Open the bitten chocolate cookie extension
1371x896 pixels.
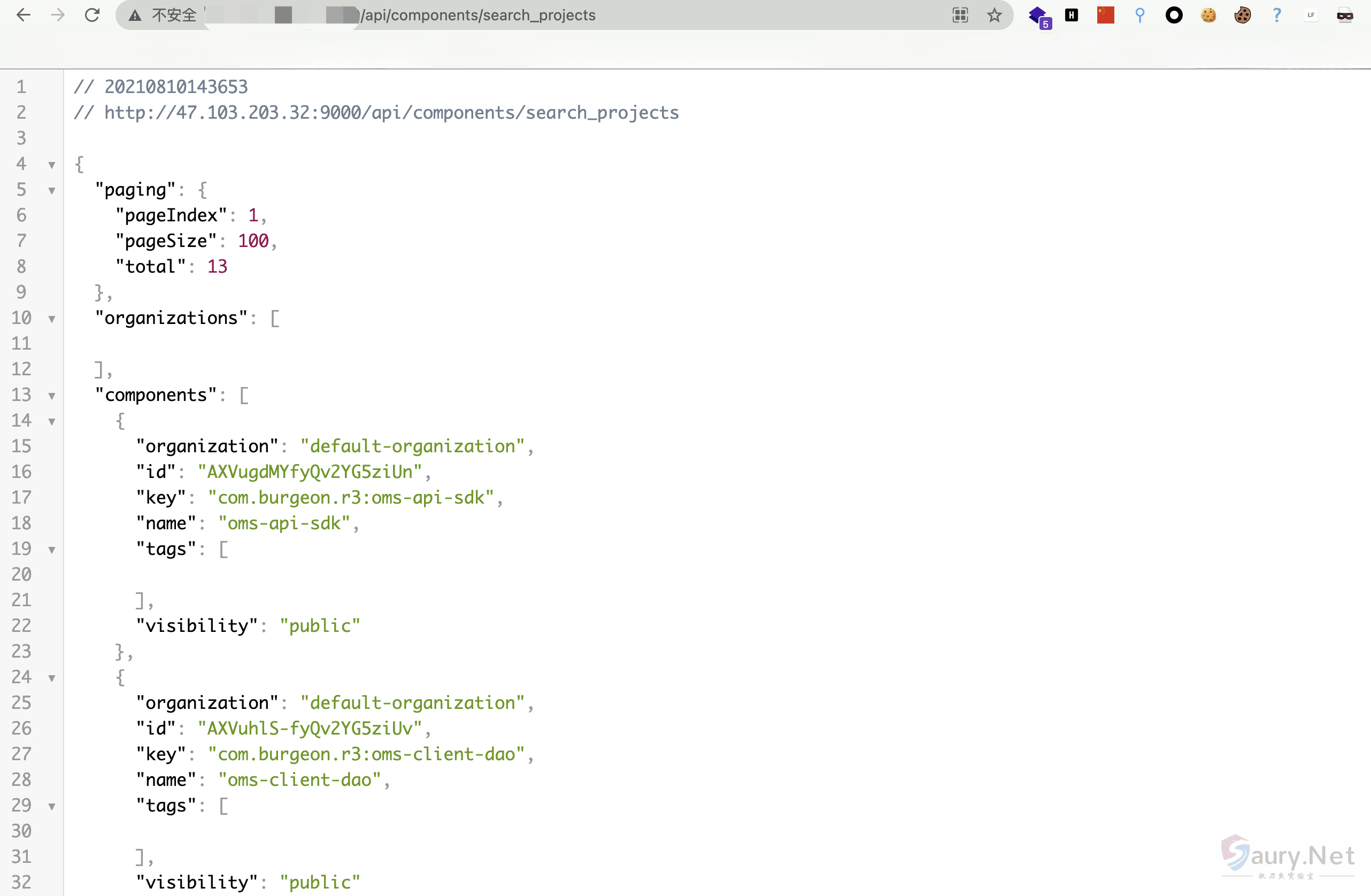[x=1243, y=16]
